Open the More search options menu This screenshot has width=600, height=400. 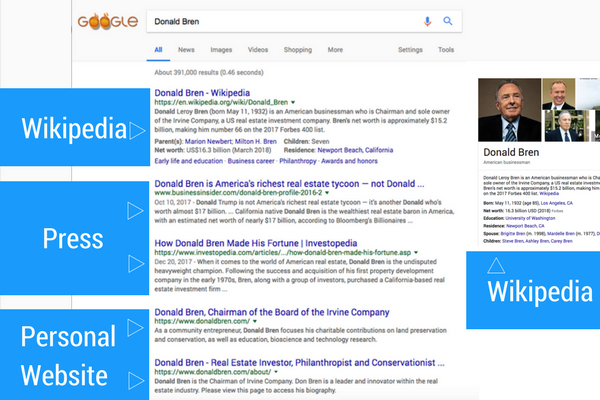(x=335, y=50)
